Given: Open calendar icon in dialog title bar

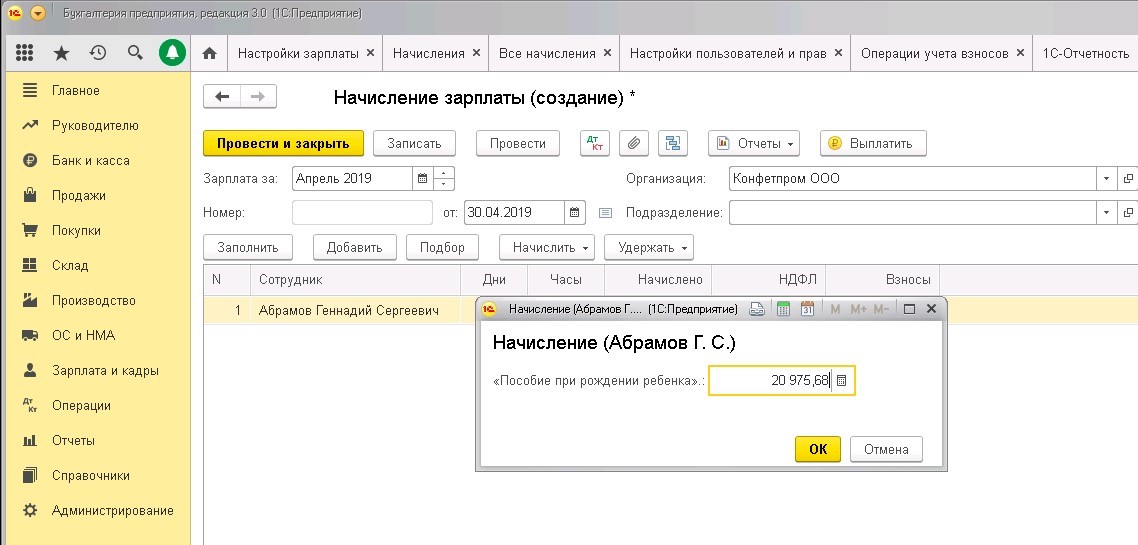Looking at the screenshot, I should tap(808, 309).
